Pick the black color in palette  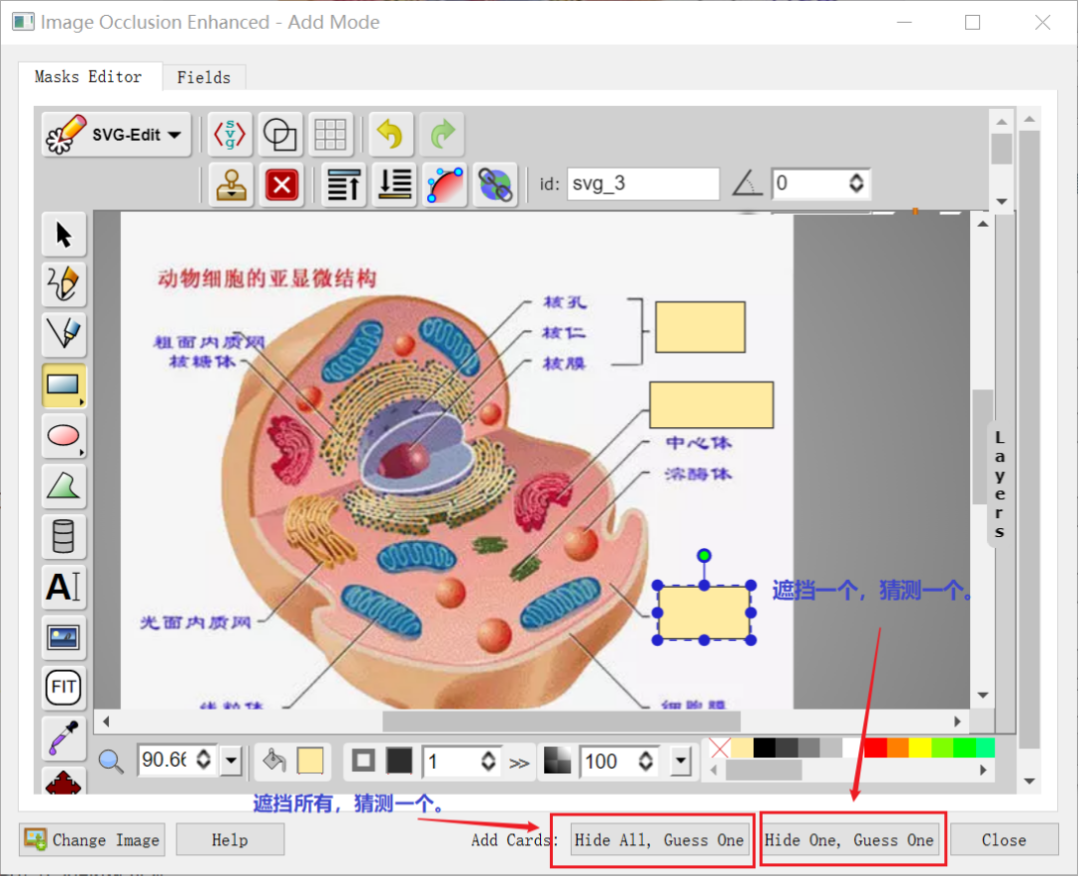[765, 747]
